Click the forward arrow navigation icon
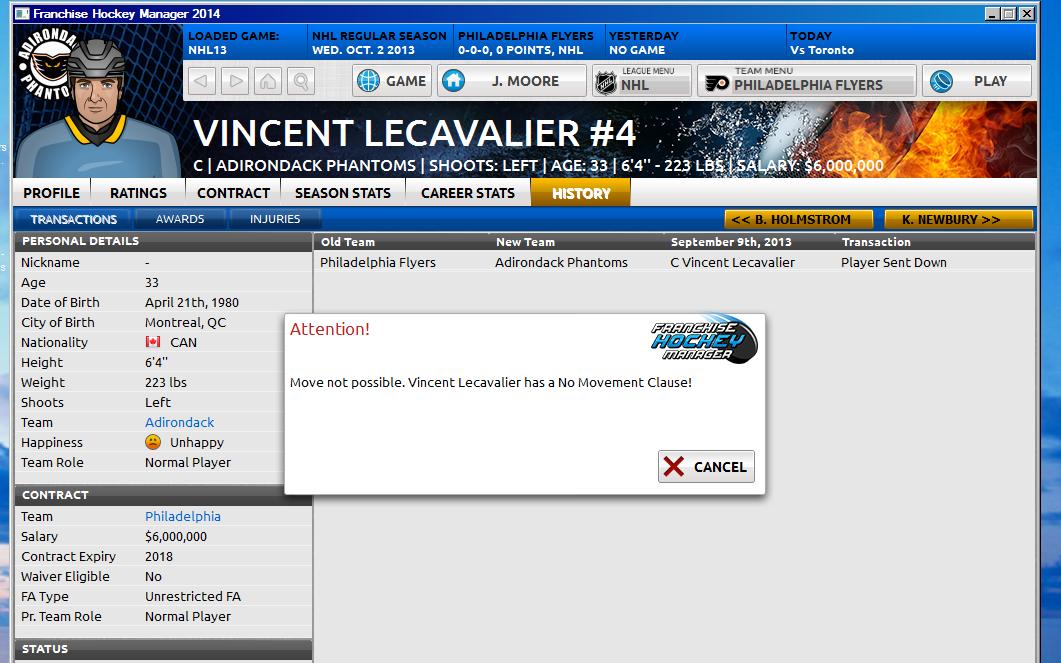 click(235, 81)
